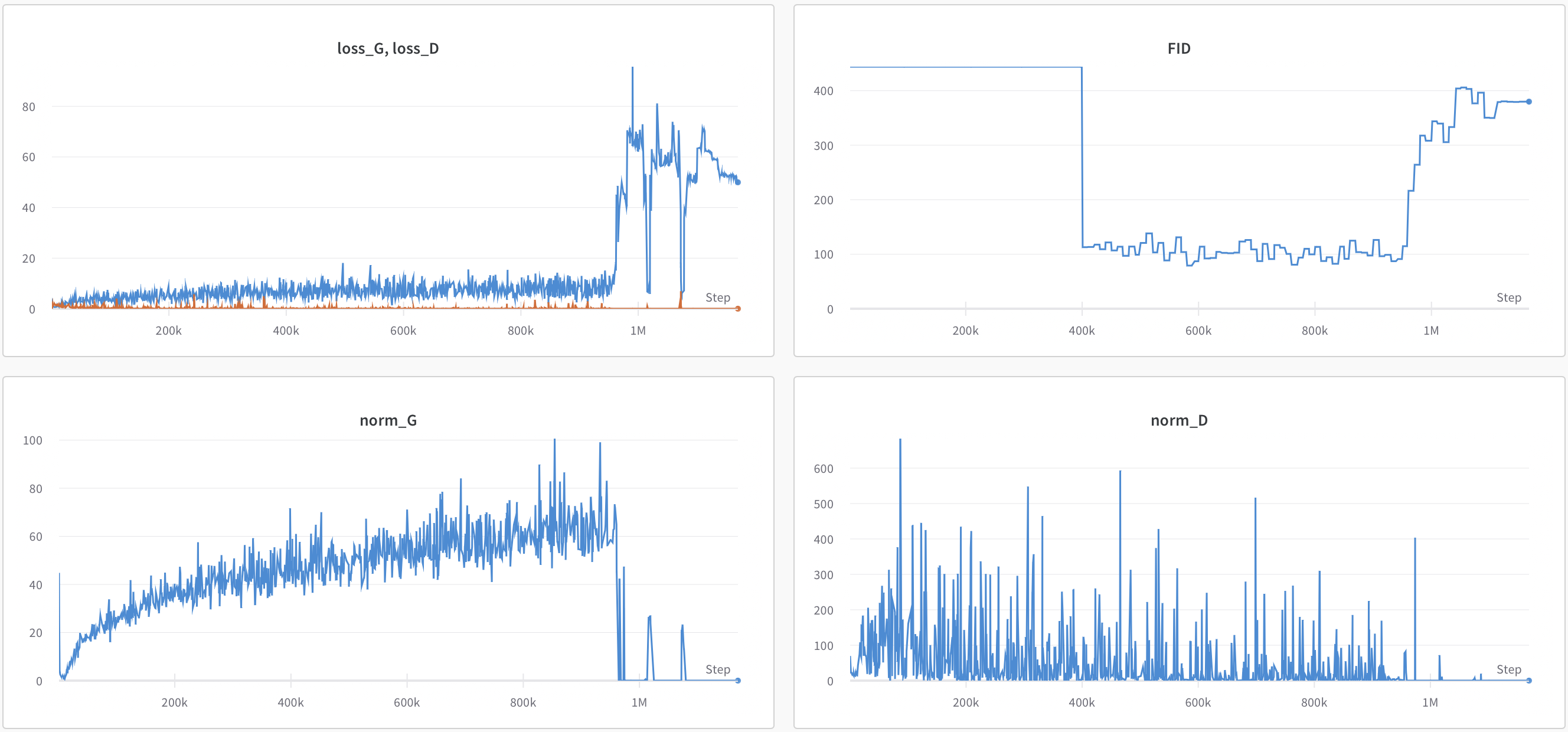Click the blue loss_G endpoint marker dot
Viewport: 1568px width, 732px height.
coord(738,182)
